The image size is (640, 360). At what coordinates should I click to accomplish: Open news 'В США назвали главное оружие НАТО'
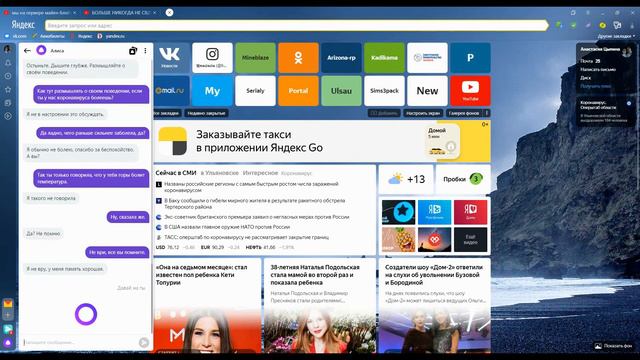(227, 227)
